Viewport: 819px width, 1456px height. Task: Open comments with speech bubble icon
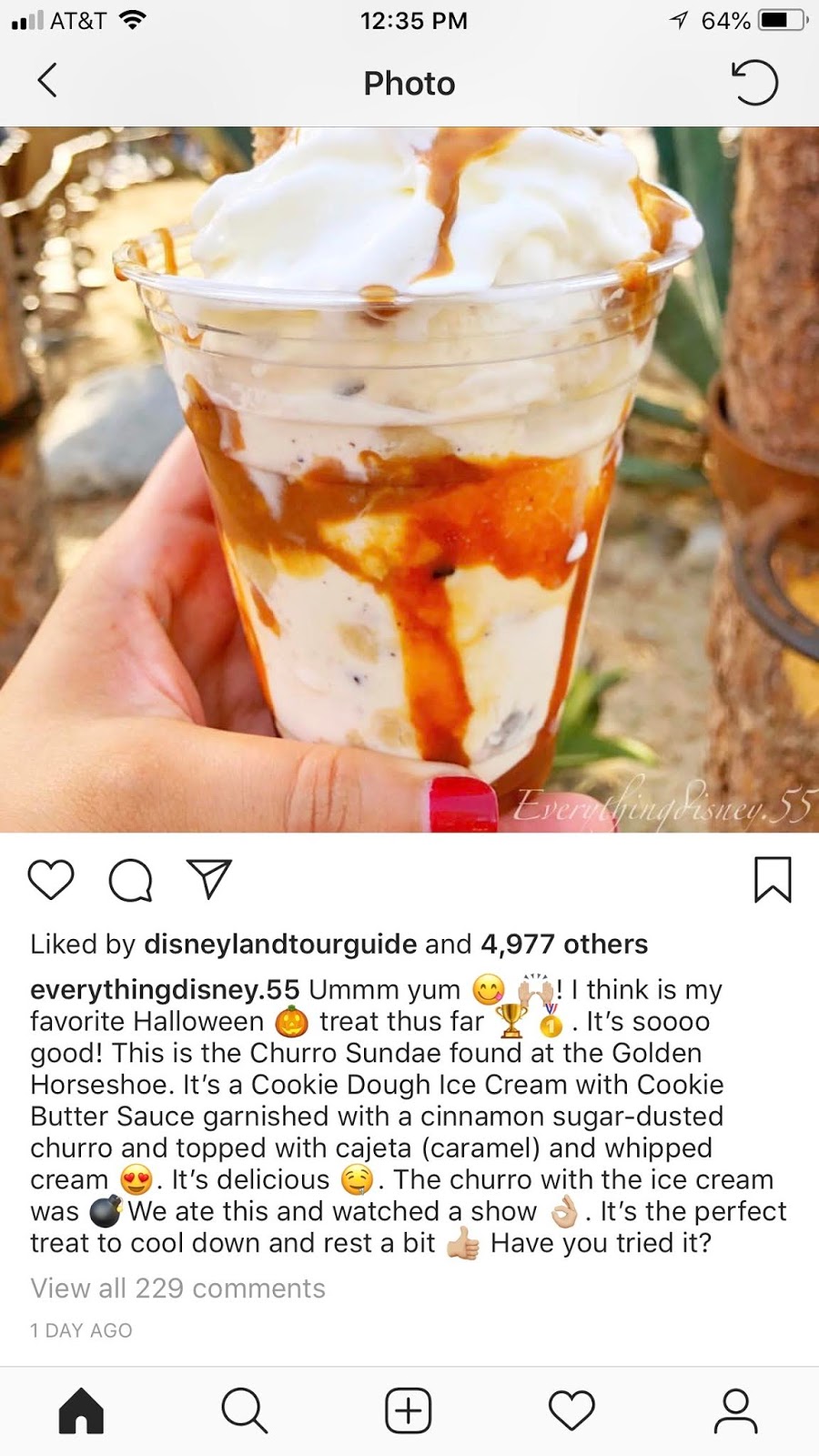[x=130, y=880]
